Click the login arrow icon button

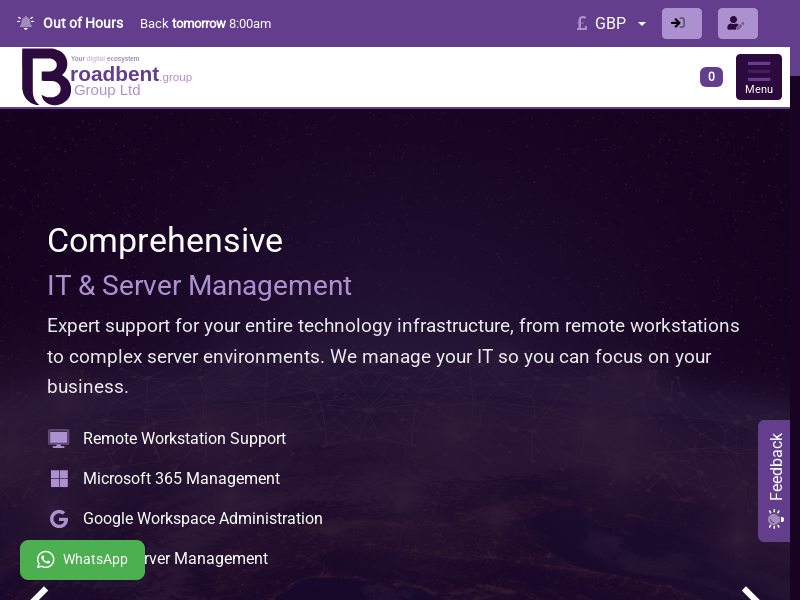pyautogui.click(x=681, y=23)
